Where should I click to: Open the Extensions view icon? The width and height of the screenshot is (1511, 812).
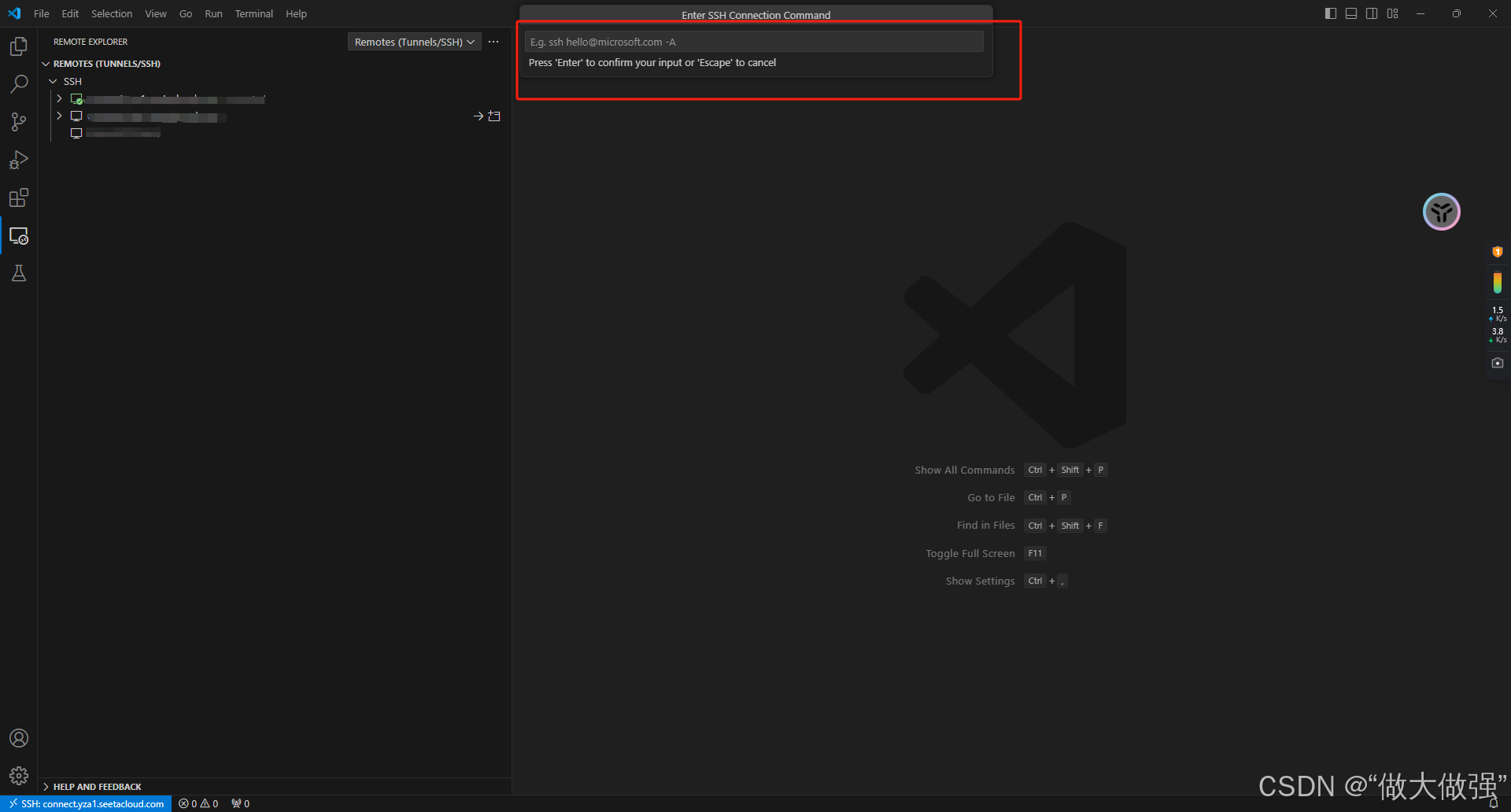coord(19,197)
